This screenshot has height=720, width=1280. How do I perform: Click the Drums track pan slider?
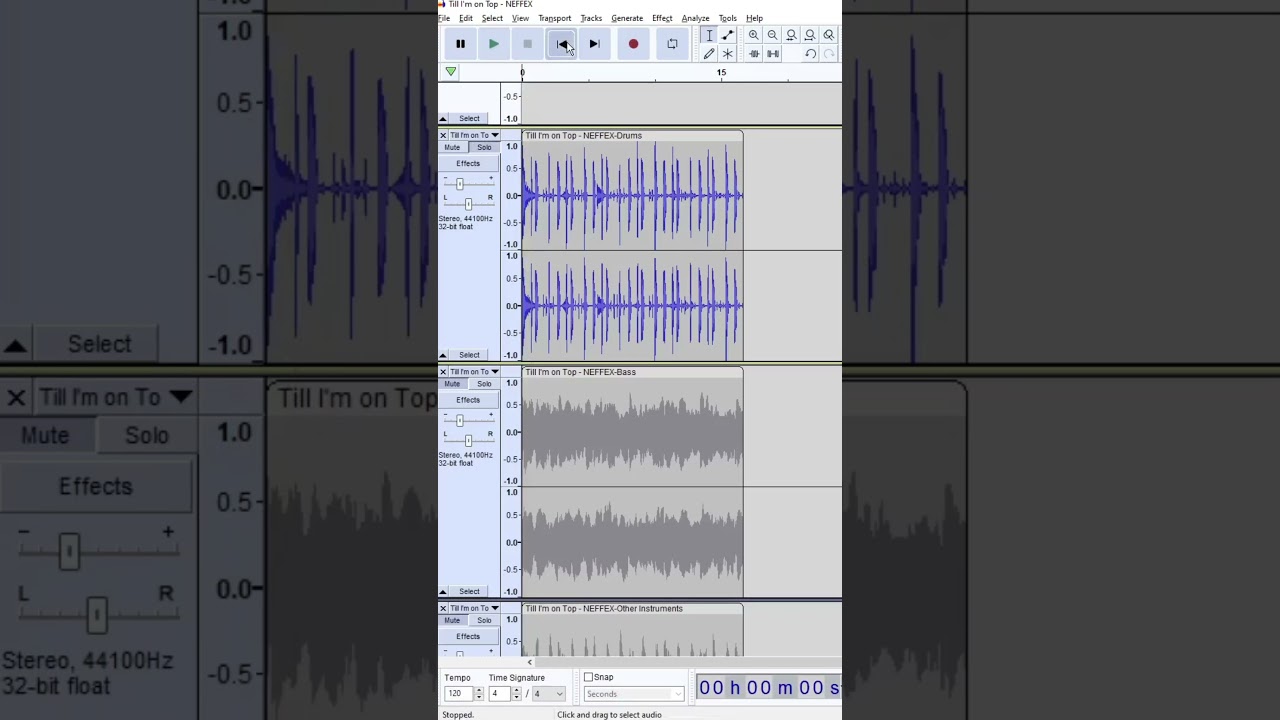pyautogui.click(x=468, y=204)
